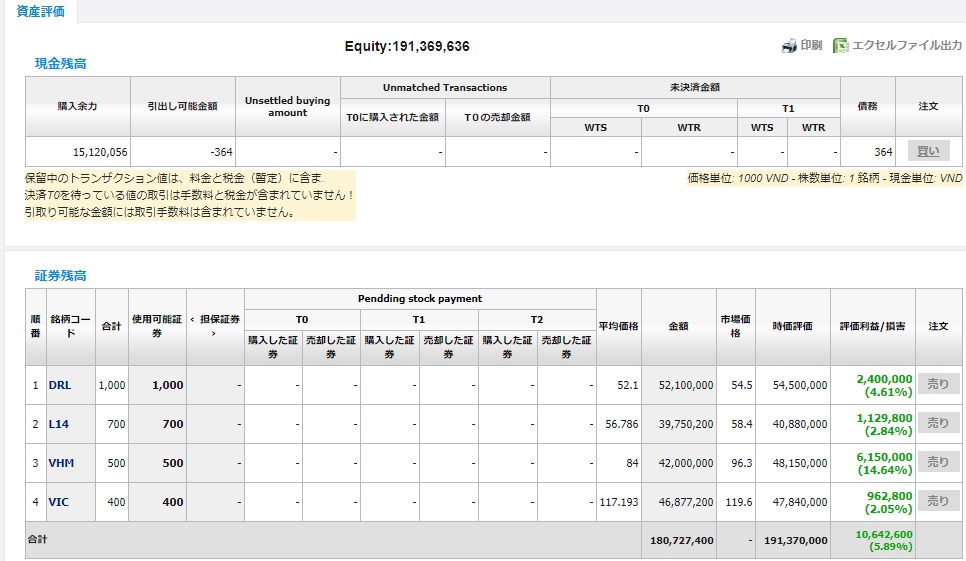This screenshot has width=966, height=561.
Task: Open the L14 stock code link
Action: 58,424
